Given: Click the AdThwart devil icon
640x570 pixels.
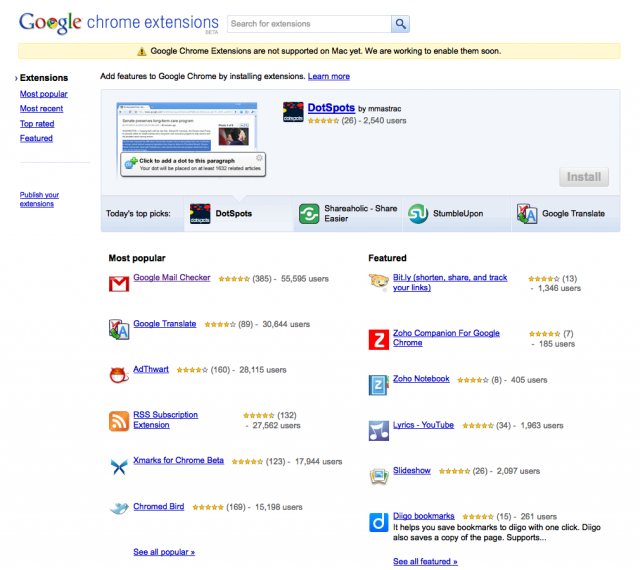Looking at the screenshot, I should coord(119,375).
